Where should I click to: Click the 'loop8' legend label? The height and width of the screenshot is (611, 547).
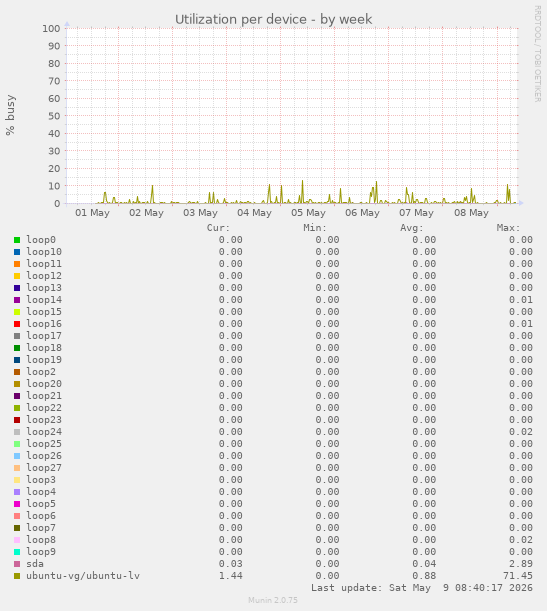pyautogui.click(x=41, y=540)
